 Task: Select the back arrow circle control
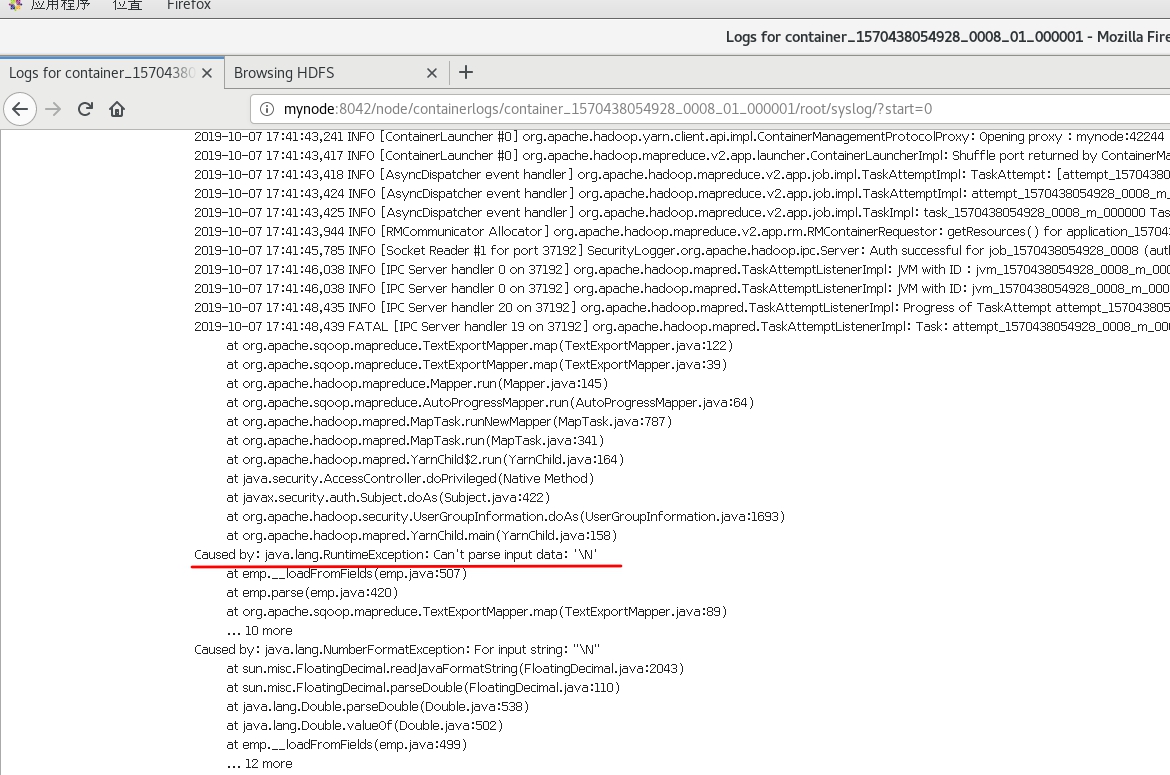pyautogui.click(x=20, y=109)
